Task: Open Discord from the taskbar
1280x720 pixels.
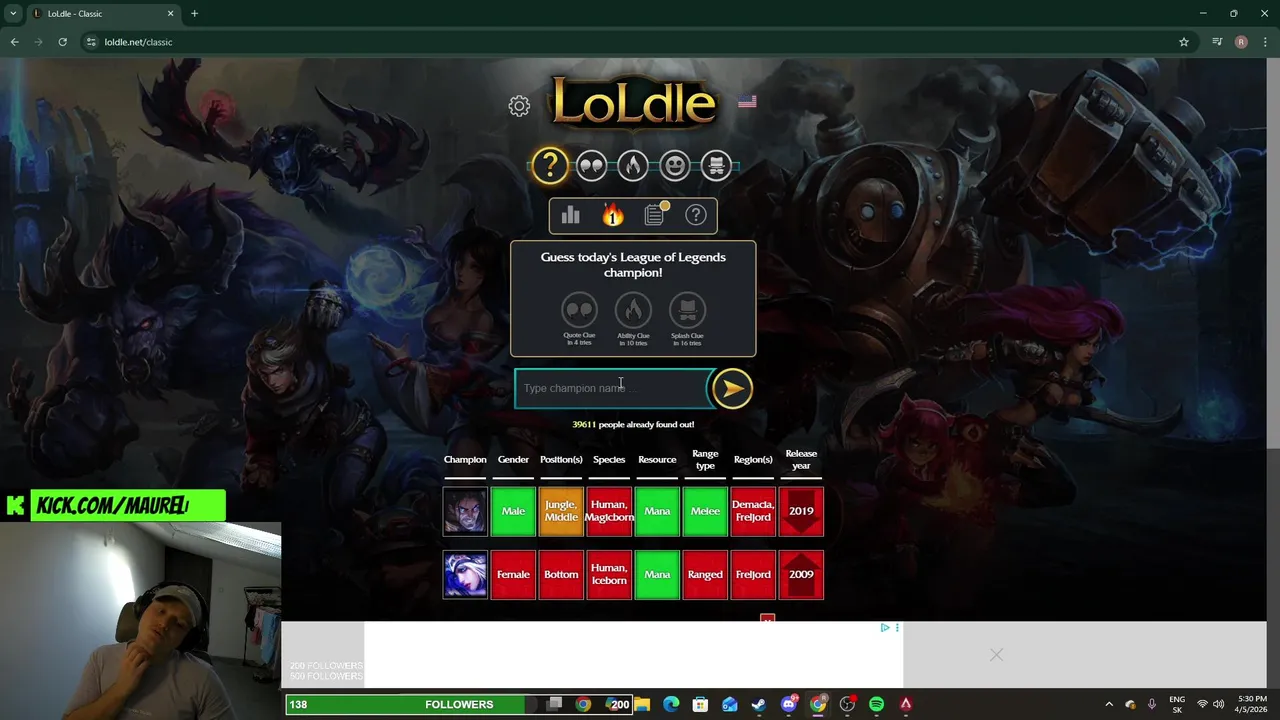Action: point(789,704)
